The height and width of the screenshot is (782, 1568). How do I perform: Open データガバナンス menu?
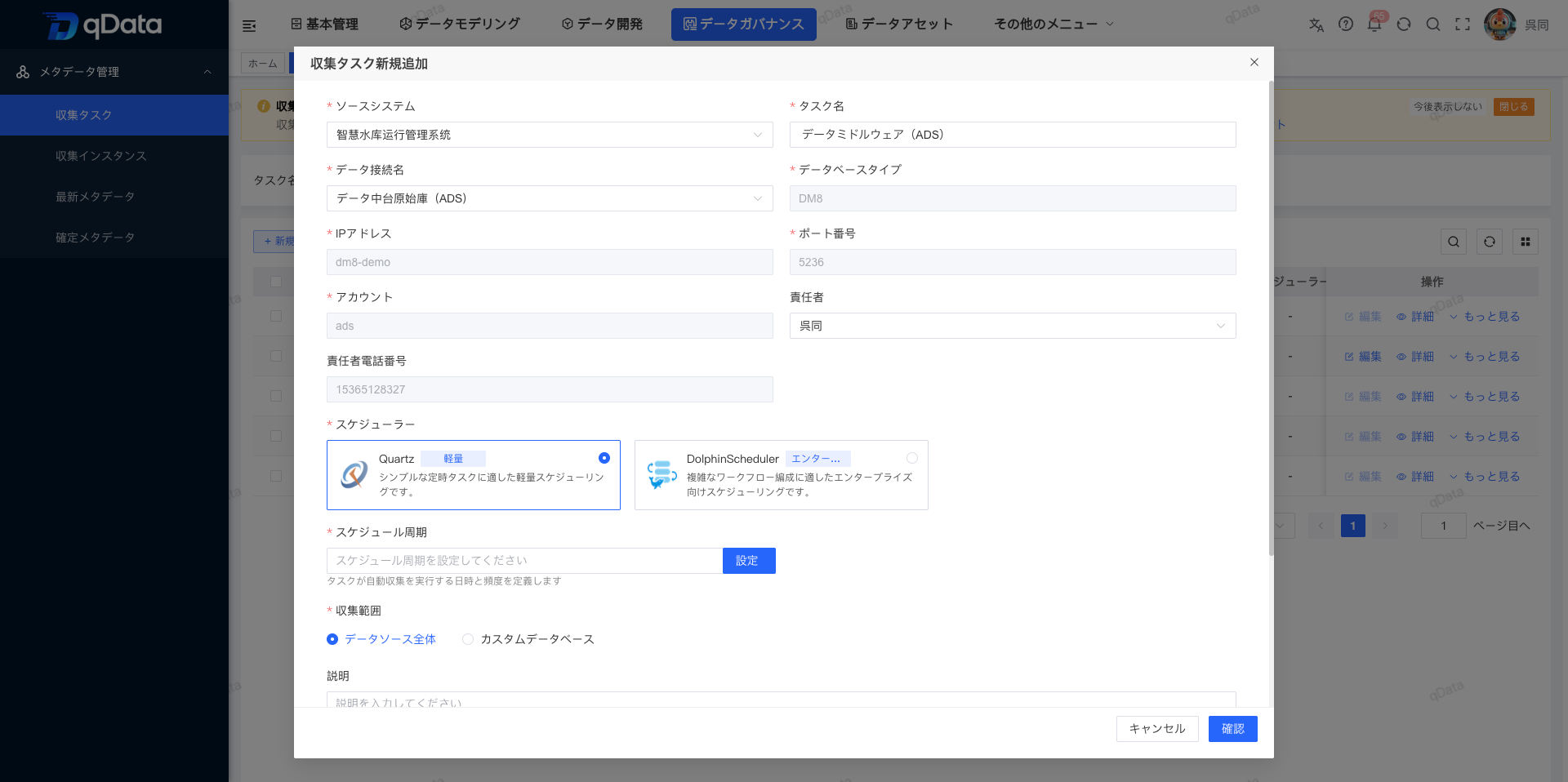pos(744,24)
